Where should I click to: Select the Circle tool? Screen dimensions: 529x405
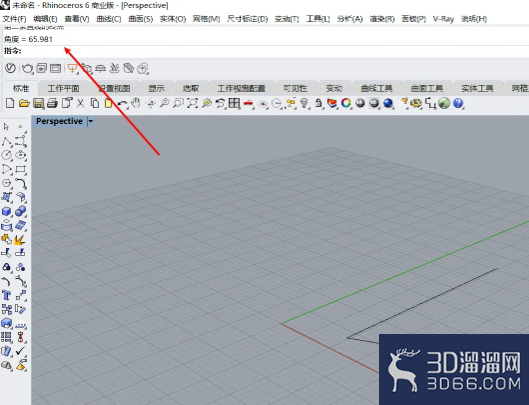coord(6,155)
